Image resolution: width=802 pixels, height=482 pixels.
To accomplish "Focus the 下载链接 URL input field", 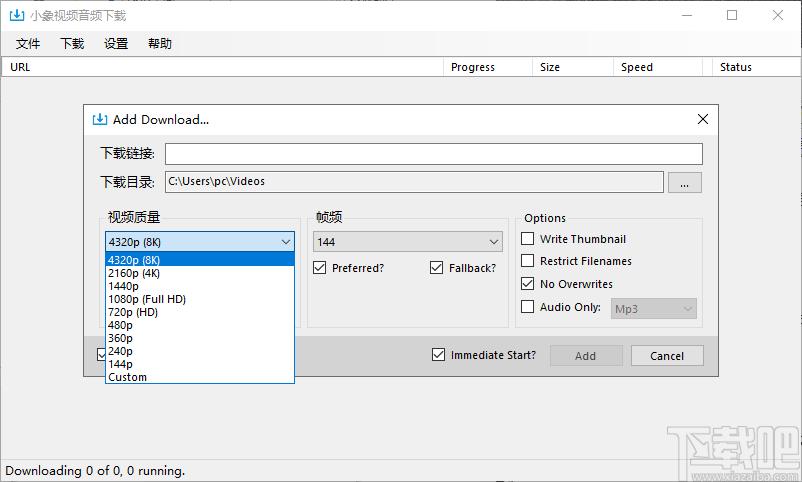I will [434, 154].
